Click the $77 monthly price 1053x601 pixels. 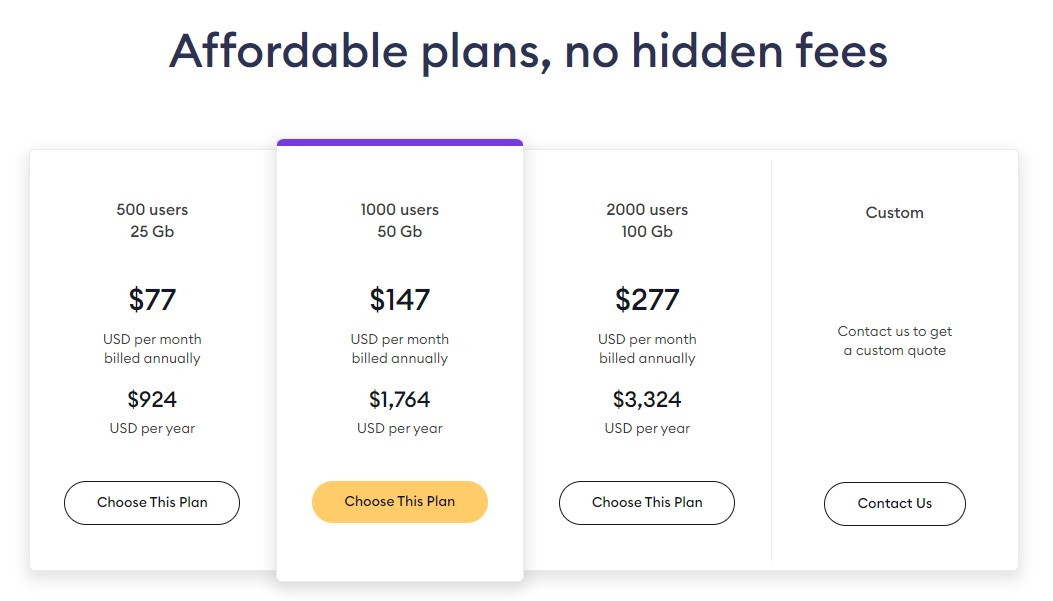tap(152, 299)
